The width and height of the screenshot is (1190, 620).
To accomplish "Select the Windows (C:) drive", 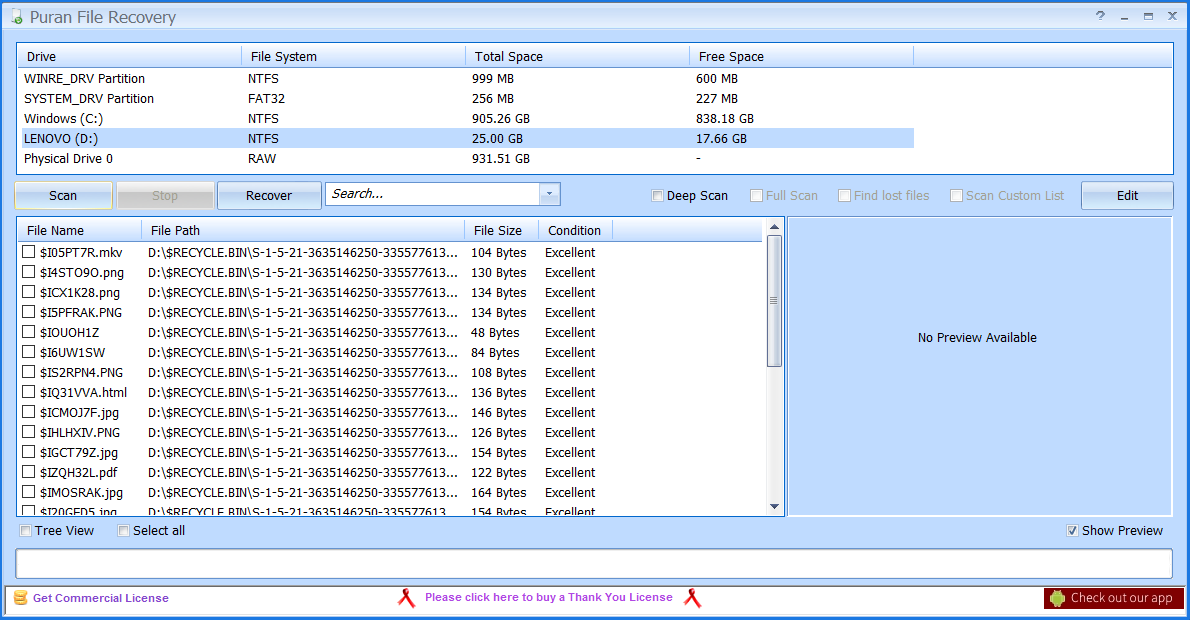I will point(466,118).
